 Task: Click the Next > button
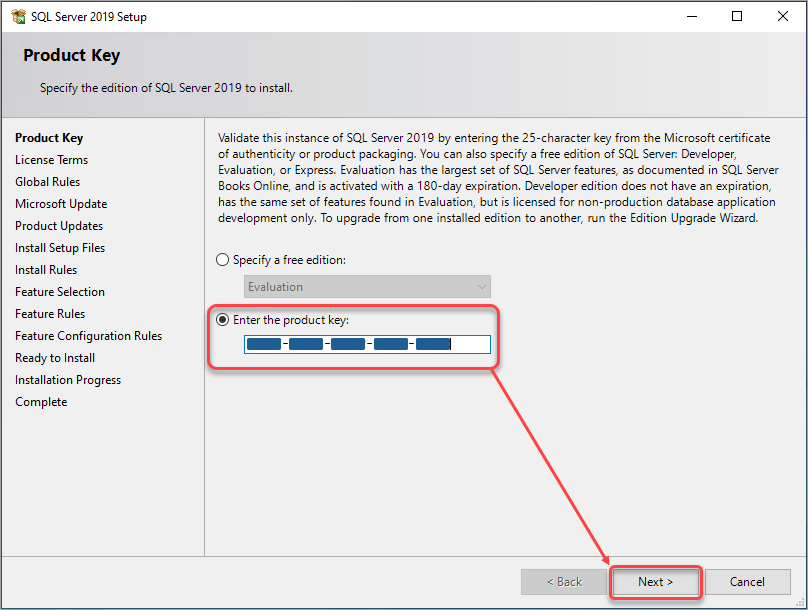(655, 582)
